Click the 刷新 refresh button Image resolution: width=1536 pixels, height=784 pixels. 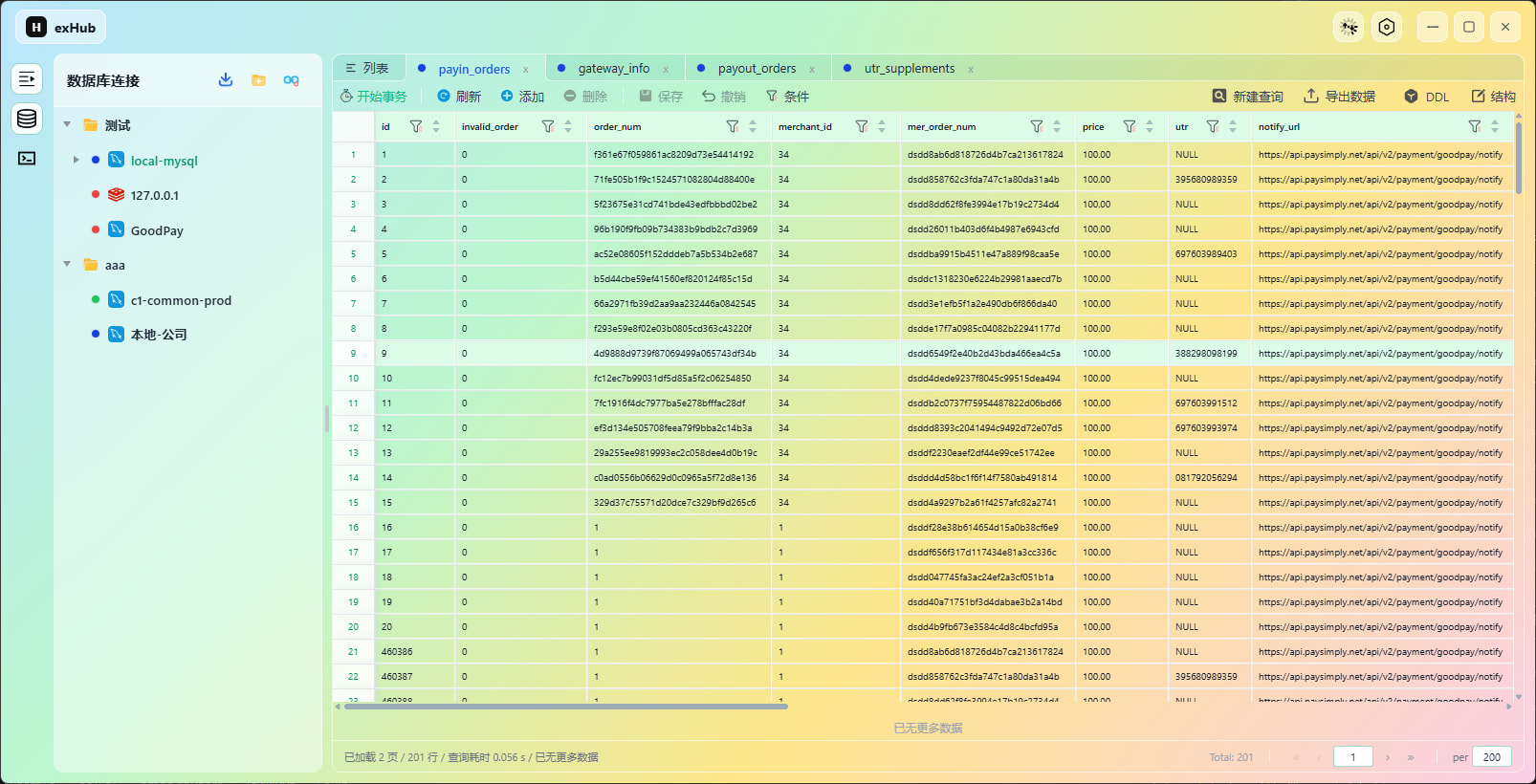[x=459, y=97]
